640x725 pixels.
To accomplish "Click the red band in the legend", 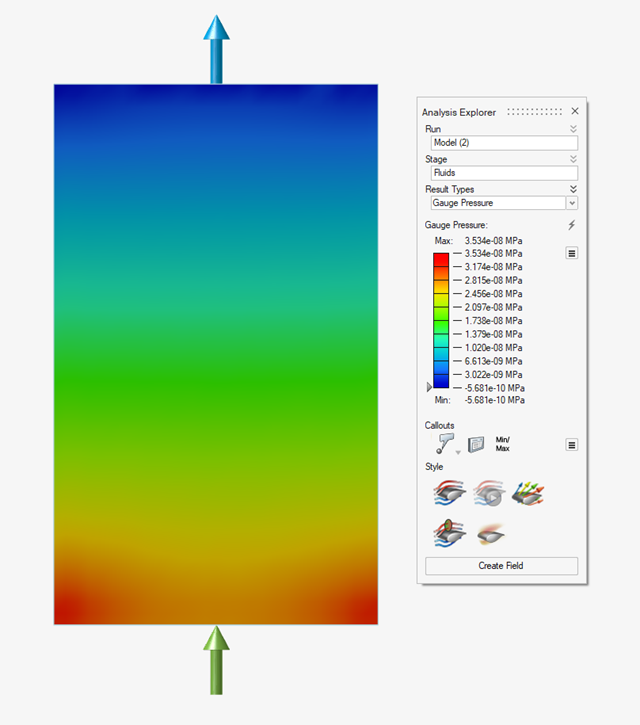I will [x=440, y=260].
